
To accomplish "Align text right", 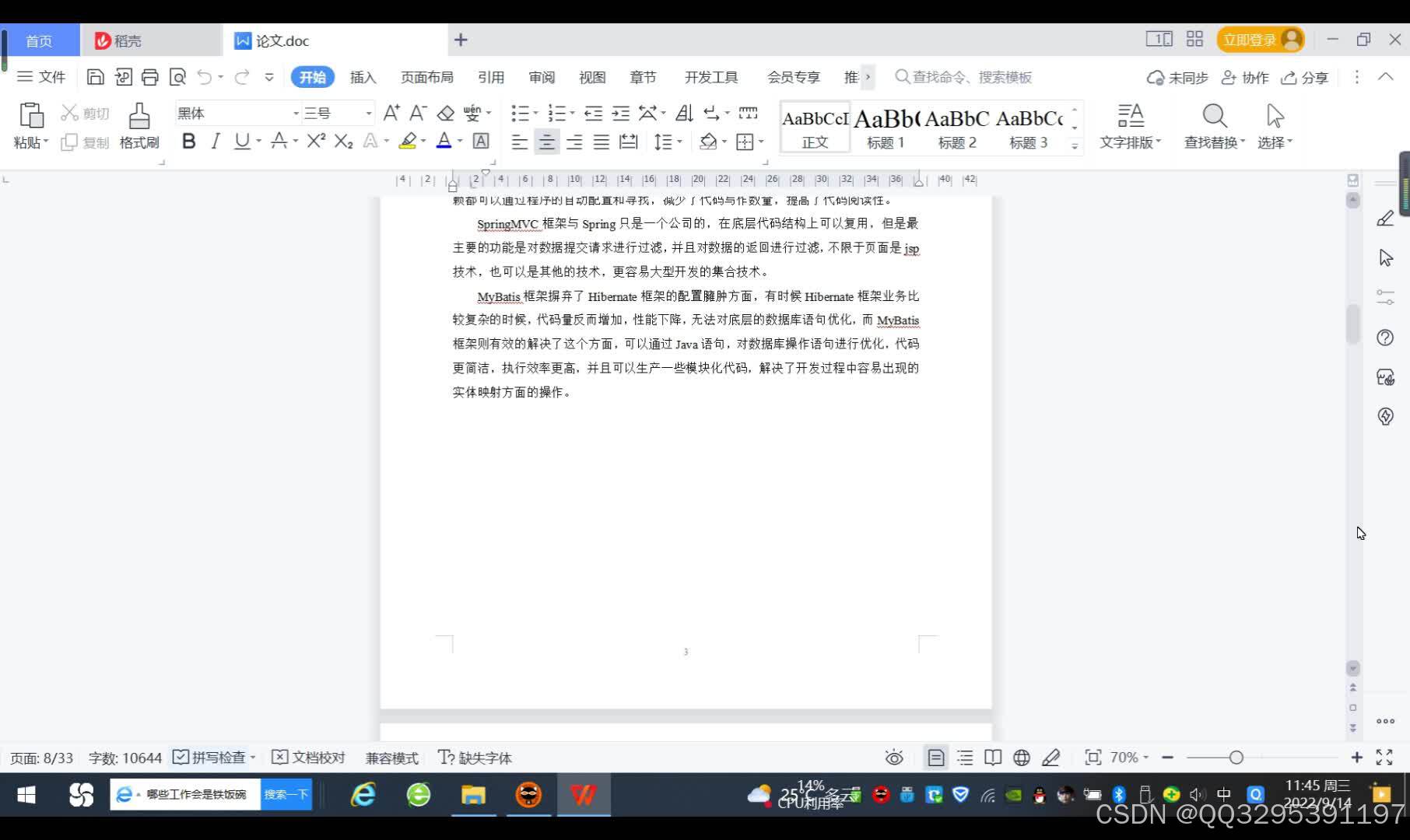I will [x=574, y=142].
